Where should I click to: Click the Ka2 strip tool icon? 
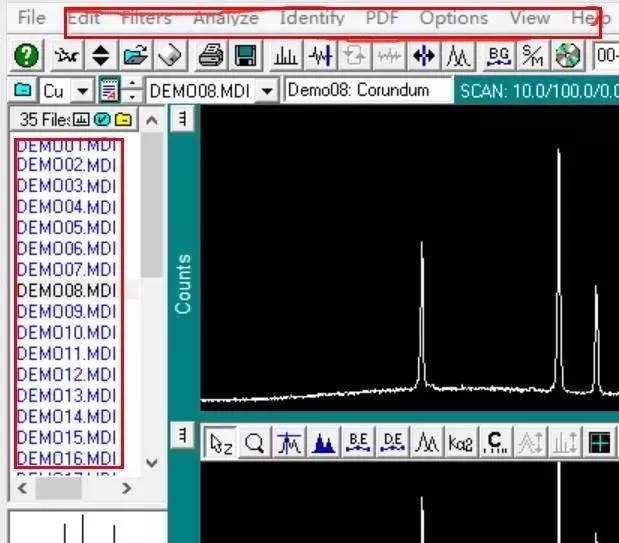click(460, 443)
